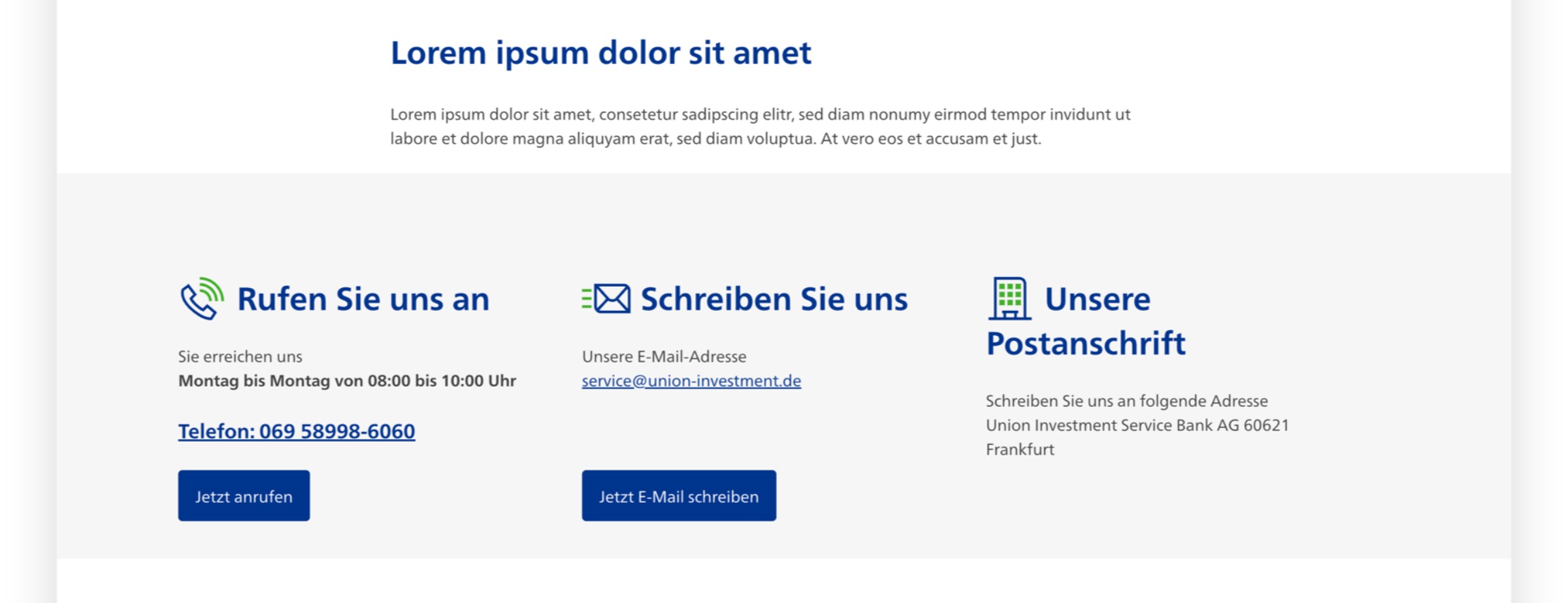
Task: Select the Rufen Sie uns an heading
Action: tap(363, 299)
